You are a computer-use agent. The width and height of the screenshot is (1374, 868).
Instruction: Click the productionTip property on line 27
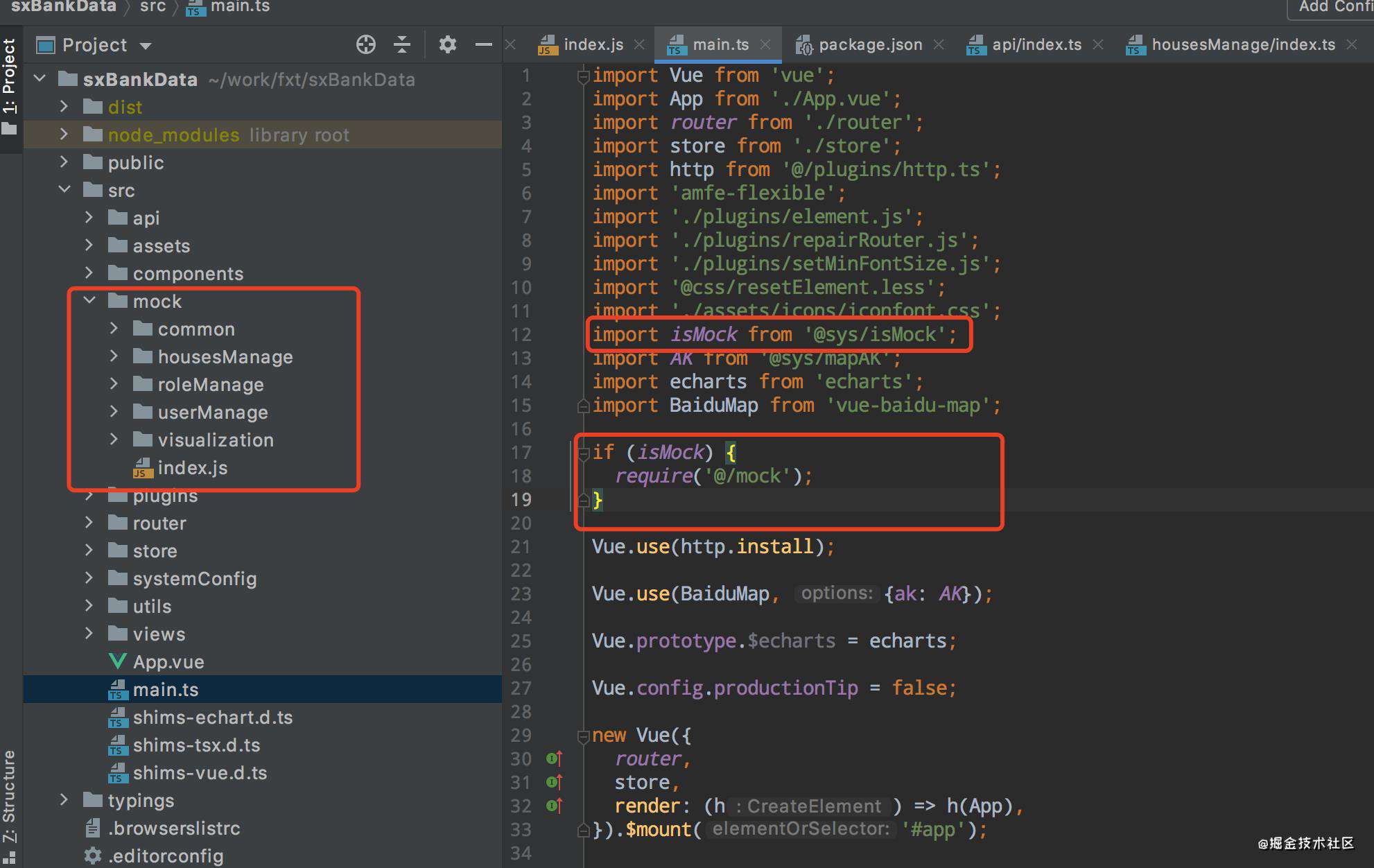click(x=785, y=688)
